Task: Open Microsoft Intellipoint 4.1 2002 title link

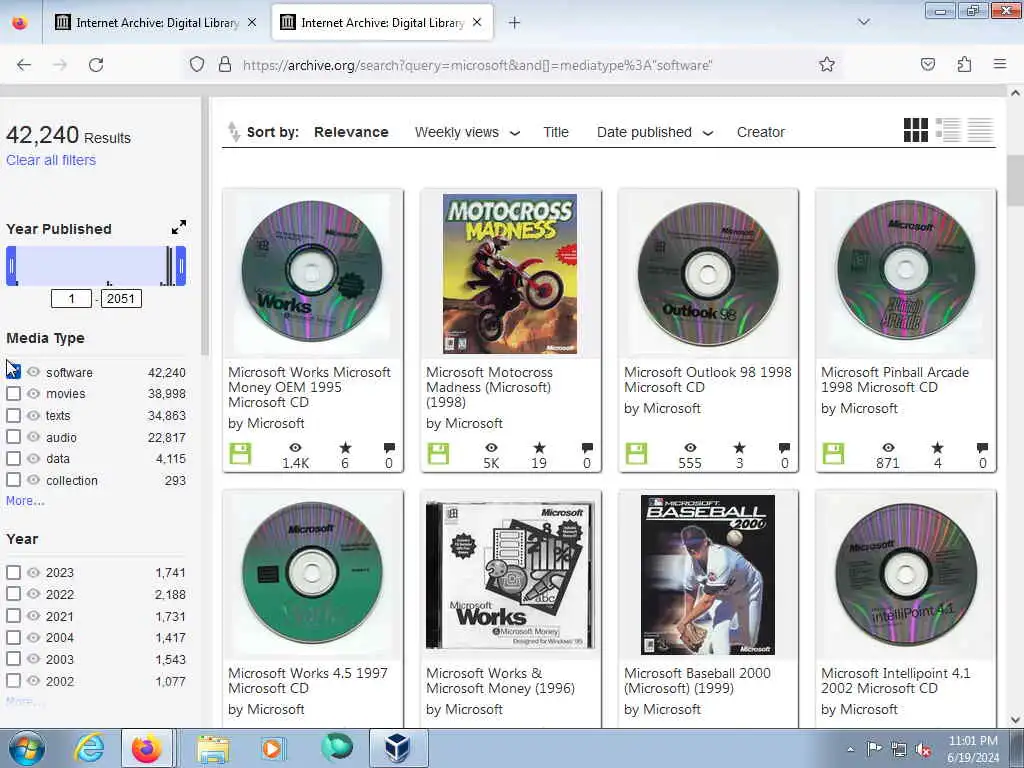Action: point(895,680)
